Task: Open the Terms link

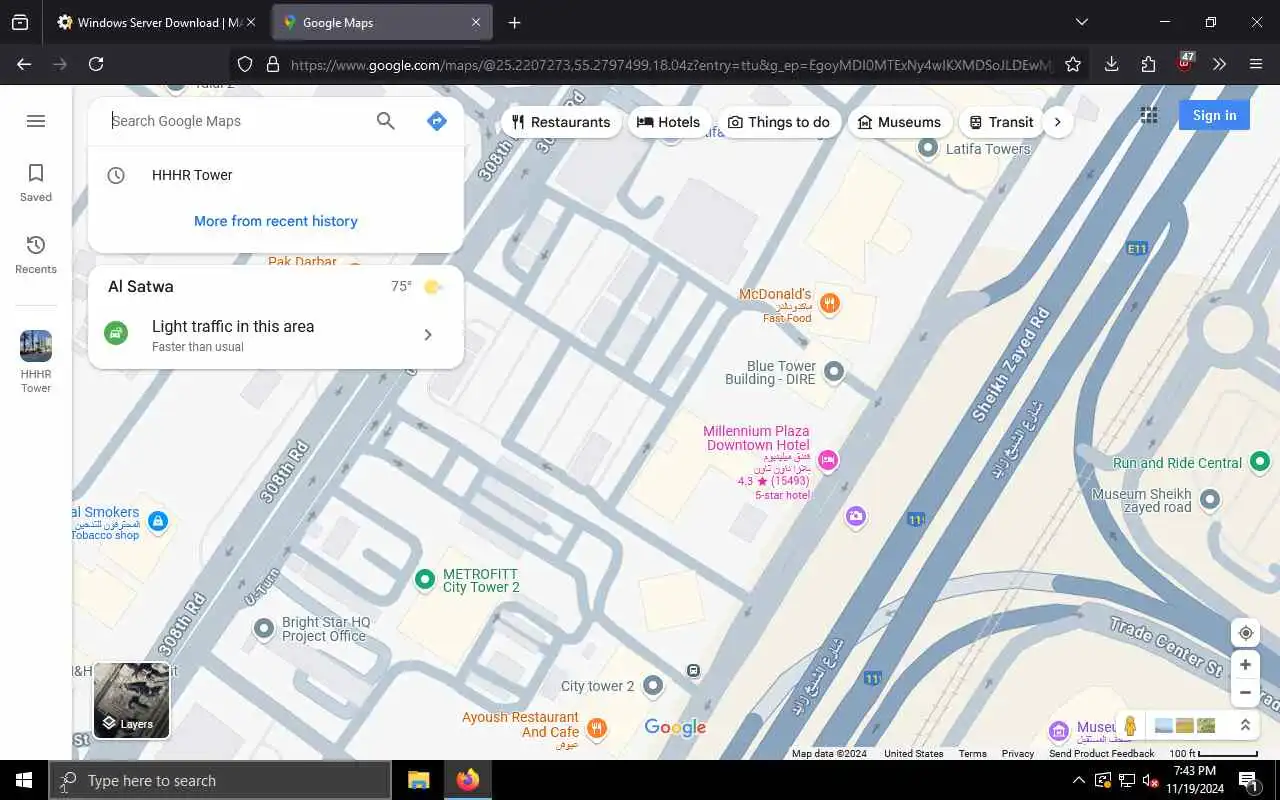Action: (x=972, y=754)
